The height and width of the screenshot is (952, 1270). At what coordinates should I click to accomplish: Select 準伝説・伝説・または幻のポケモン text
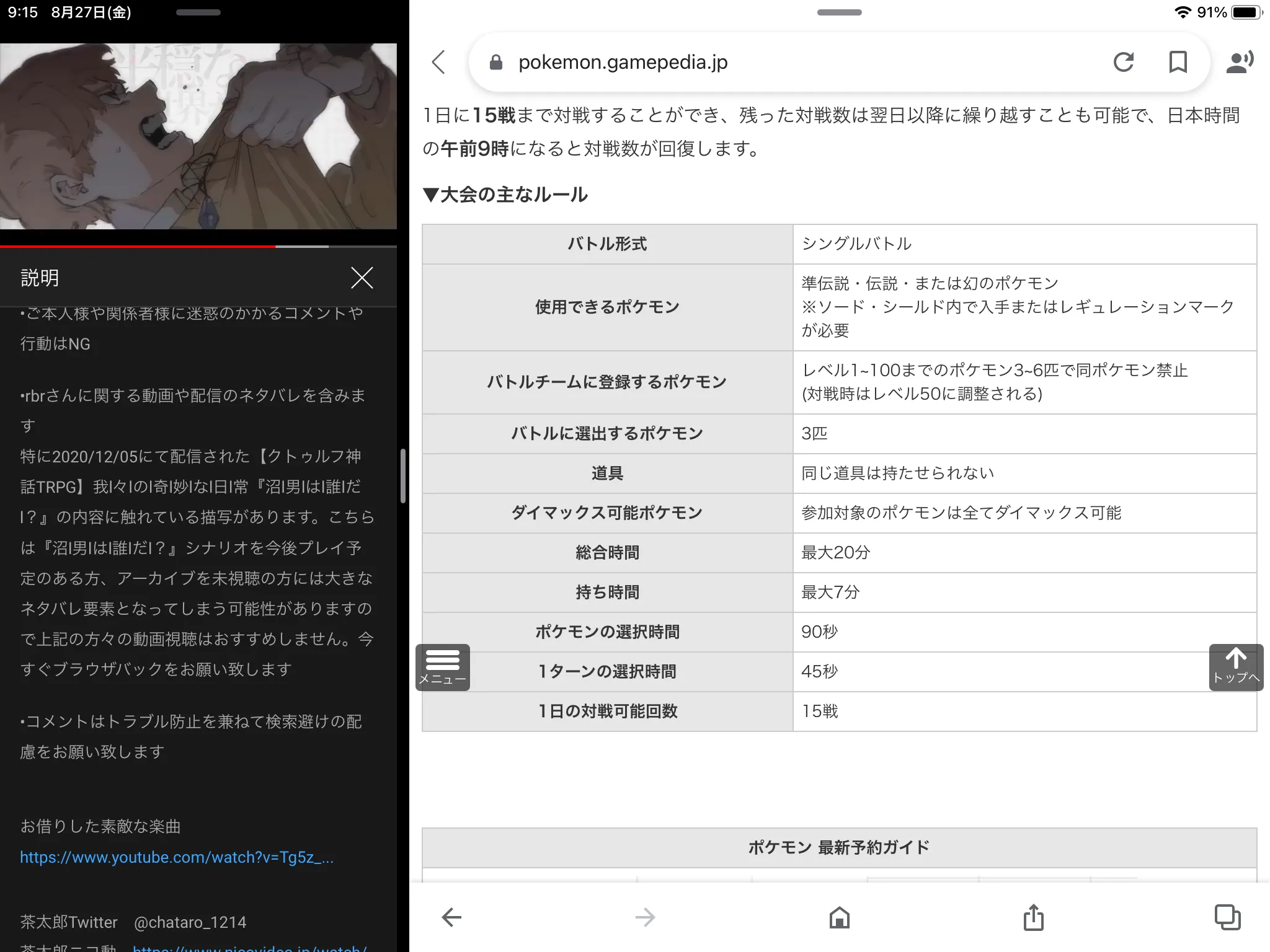coord(930,283)
